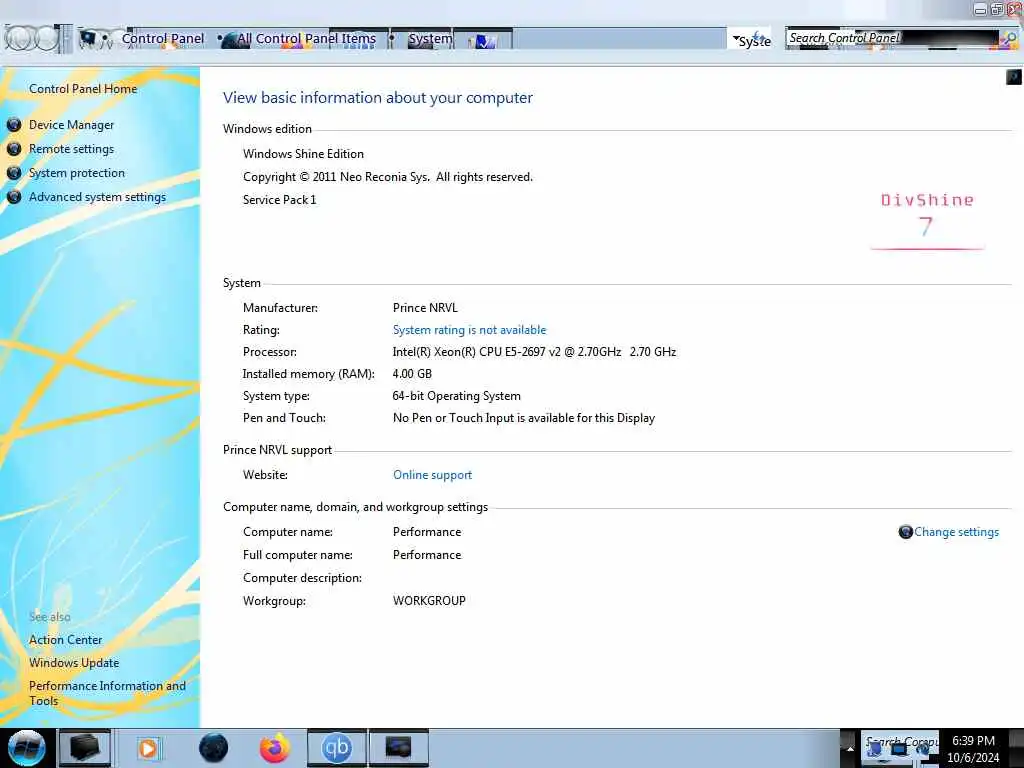Click the shield icon beside System protection
The width and height of the screenshot is (1024, 768).
pos(14,173)
